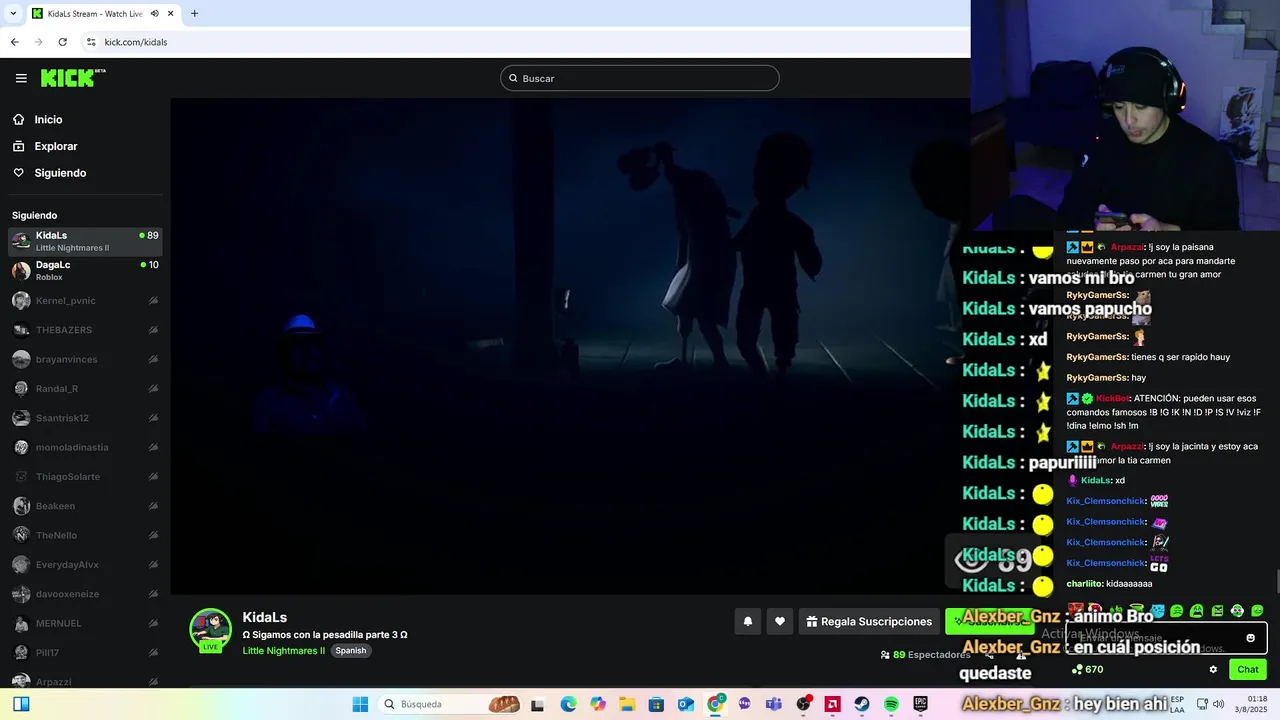Image resolution: width=1280 pixels, height=720 pixels.
Task: Open Randal_R channel
Action: pyautogui.click(x=85, y=389)
